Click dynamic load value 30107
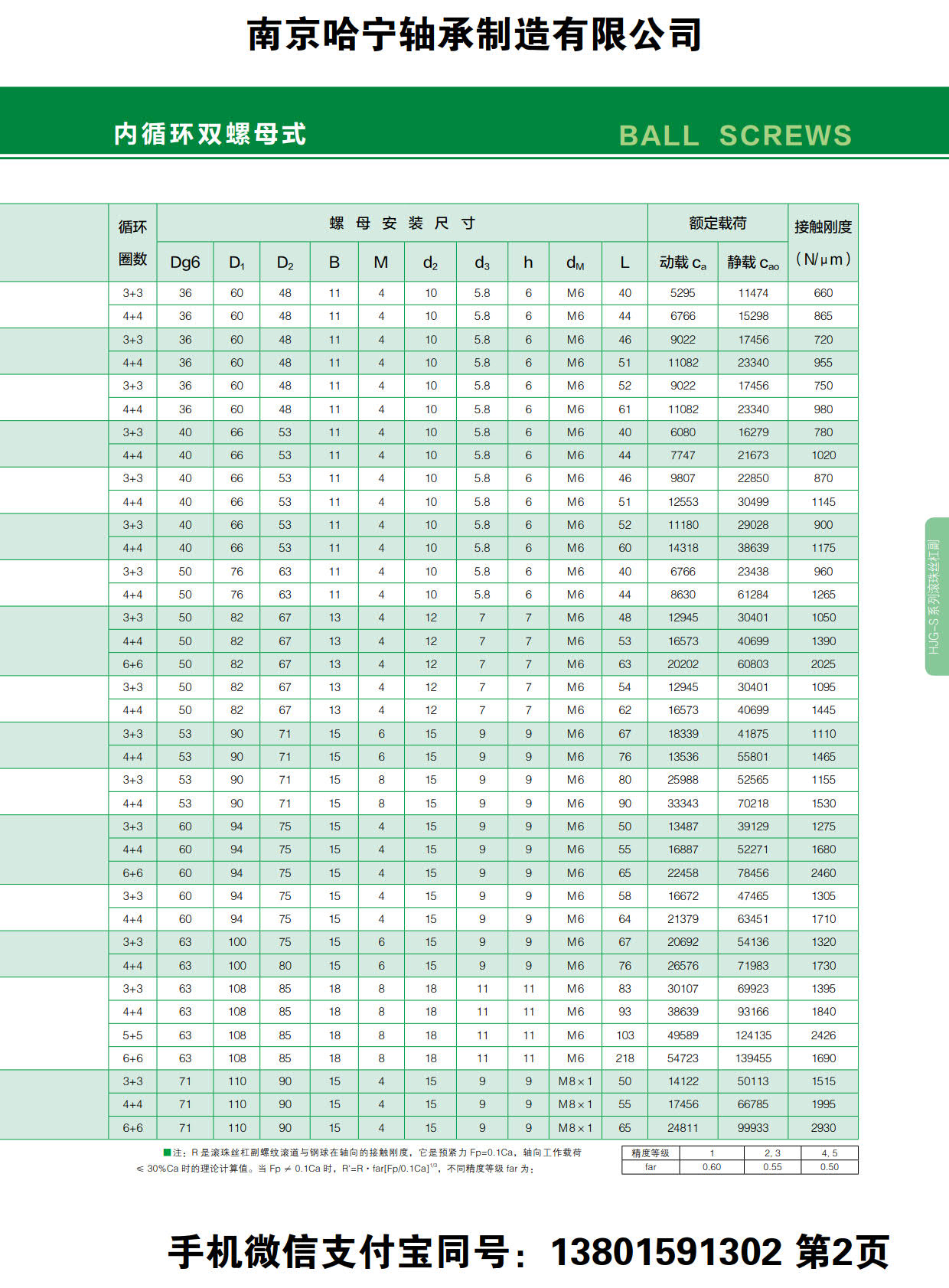This screenshot has width=949, height=1288. click(683, 989)
